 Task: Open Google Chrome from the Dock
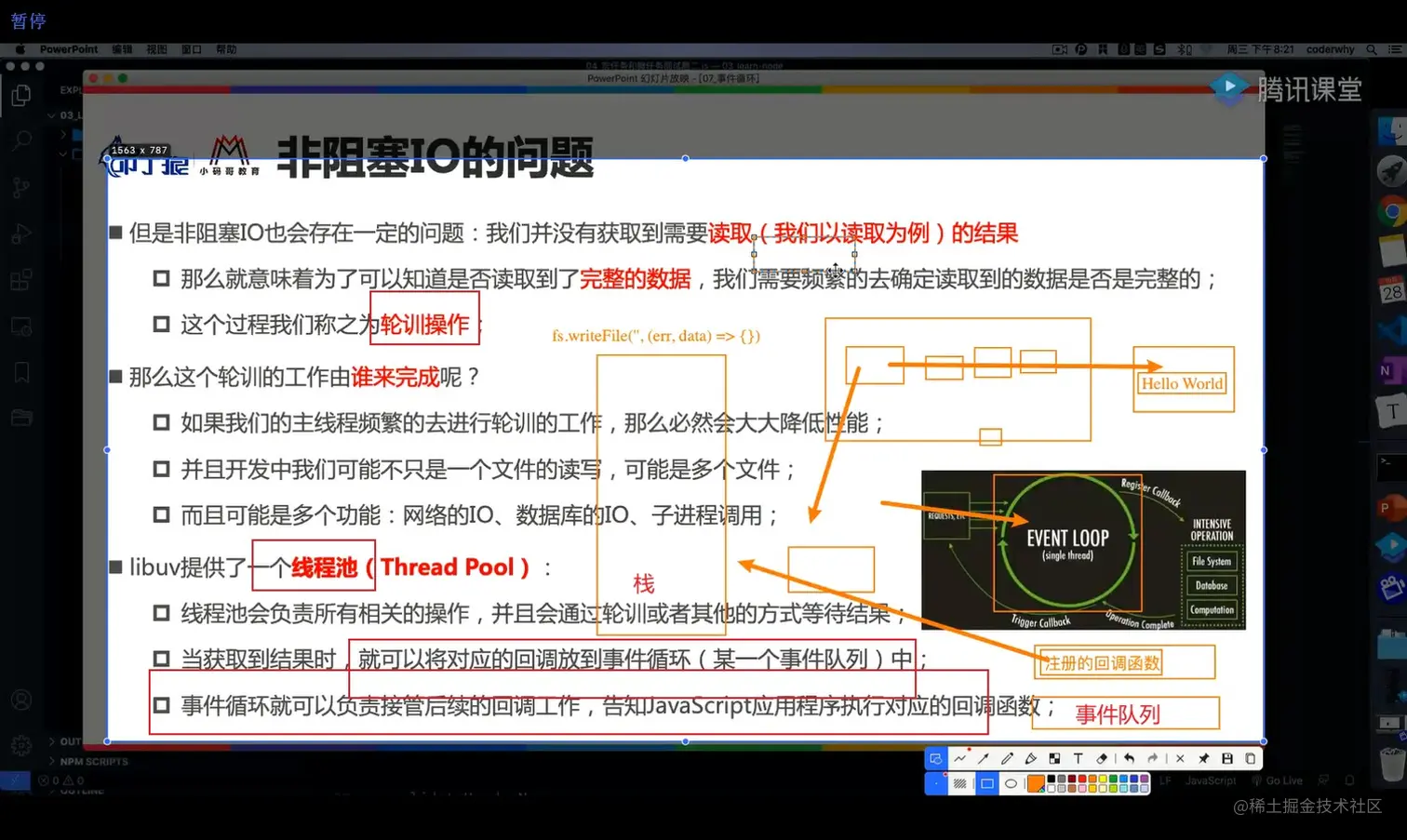click(1391, 212)
